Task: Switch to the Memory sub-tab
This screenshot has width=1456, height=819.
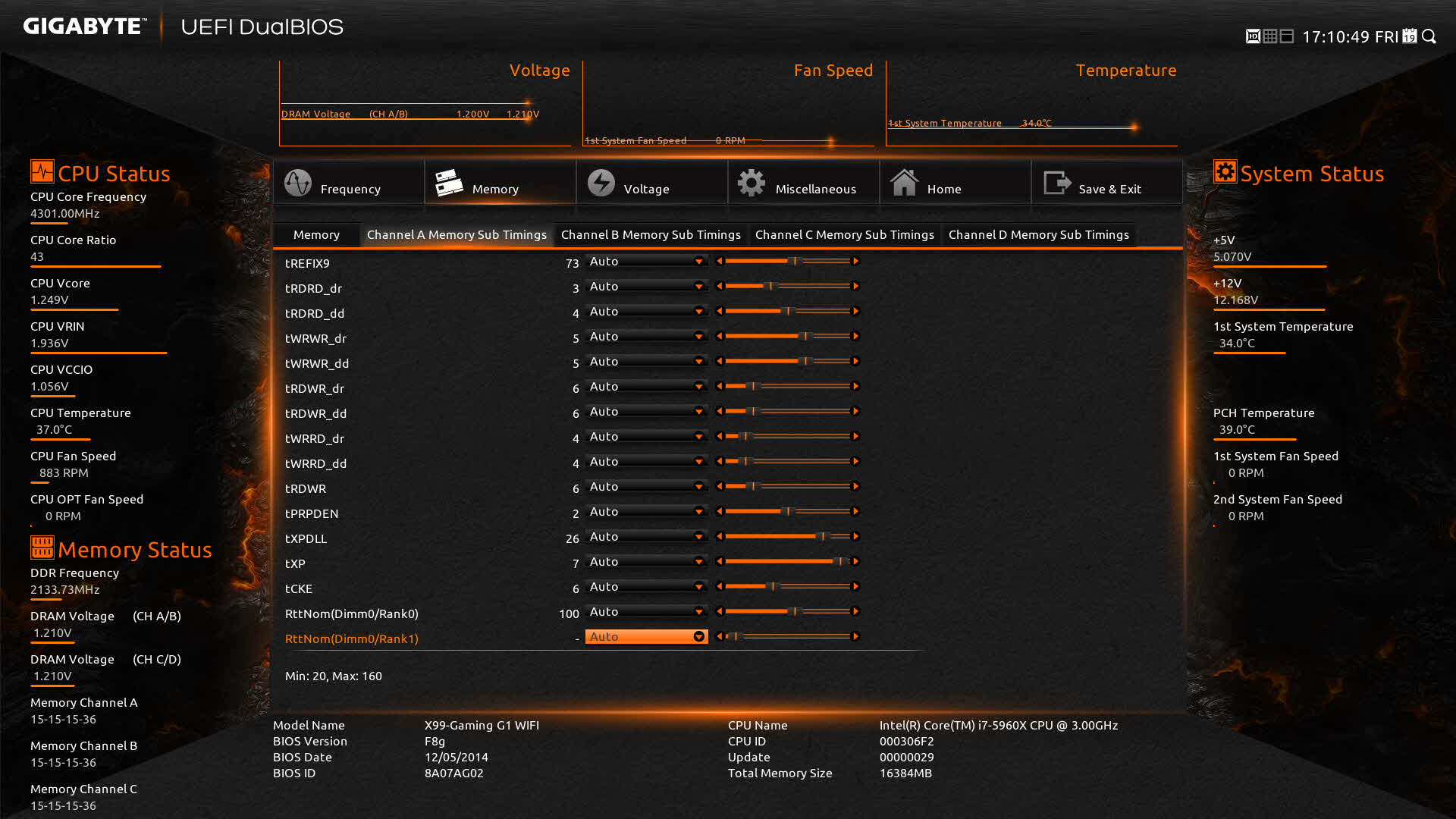Action: [x=316, y=235]
